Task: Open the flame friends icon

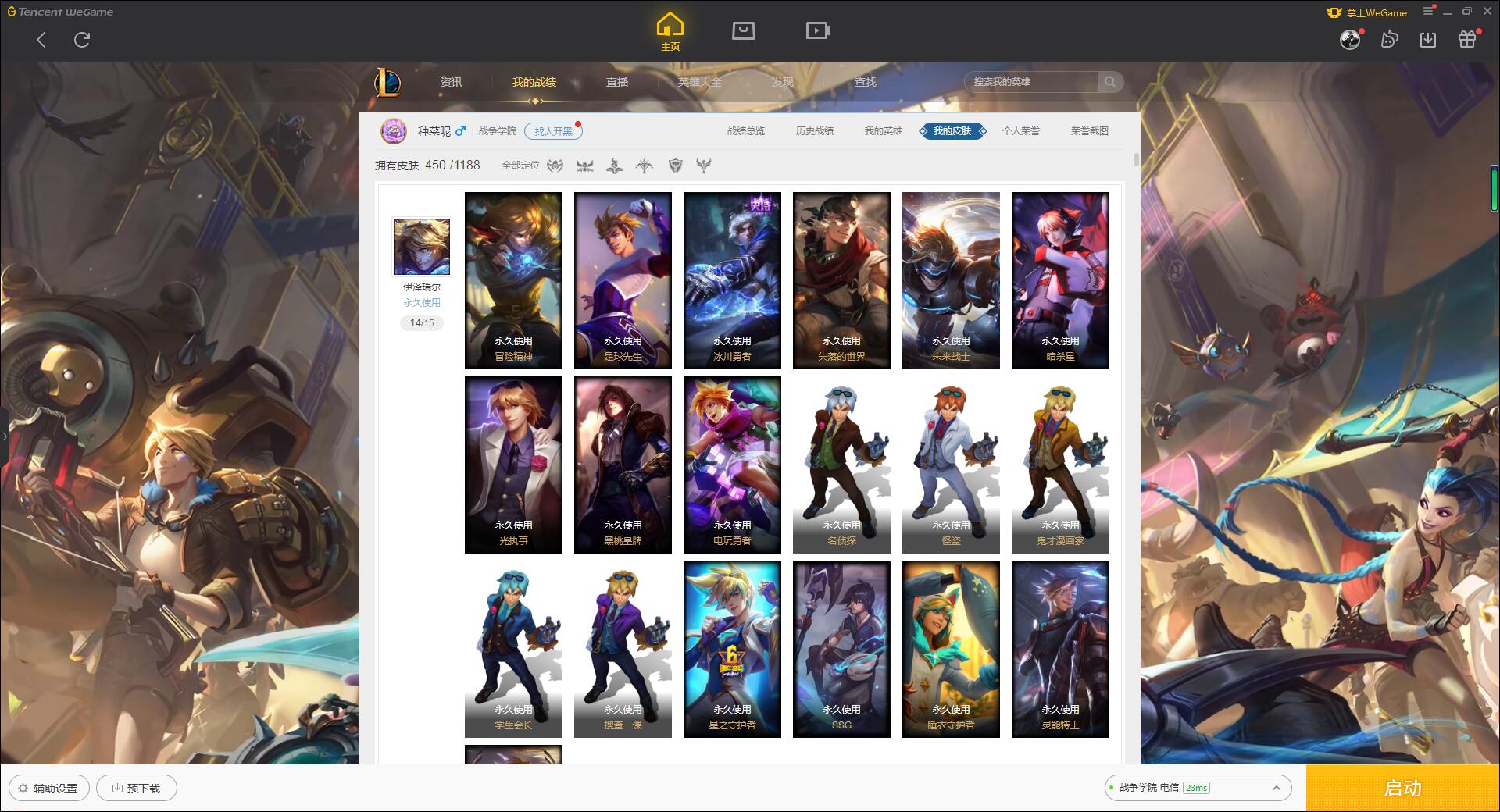Action: 1389,40
